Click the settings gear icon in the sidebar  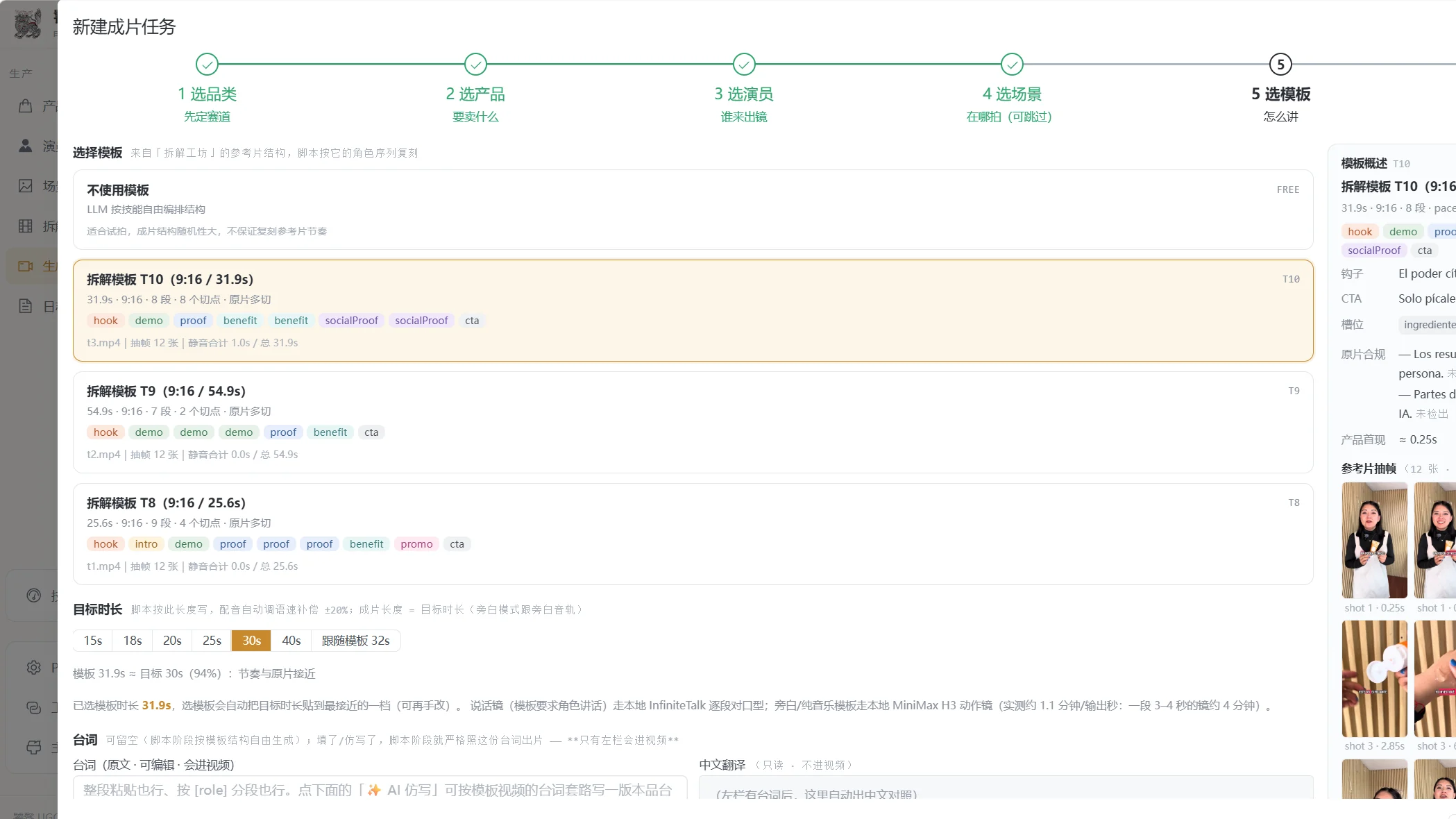(34, 668)
